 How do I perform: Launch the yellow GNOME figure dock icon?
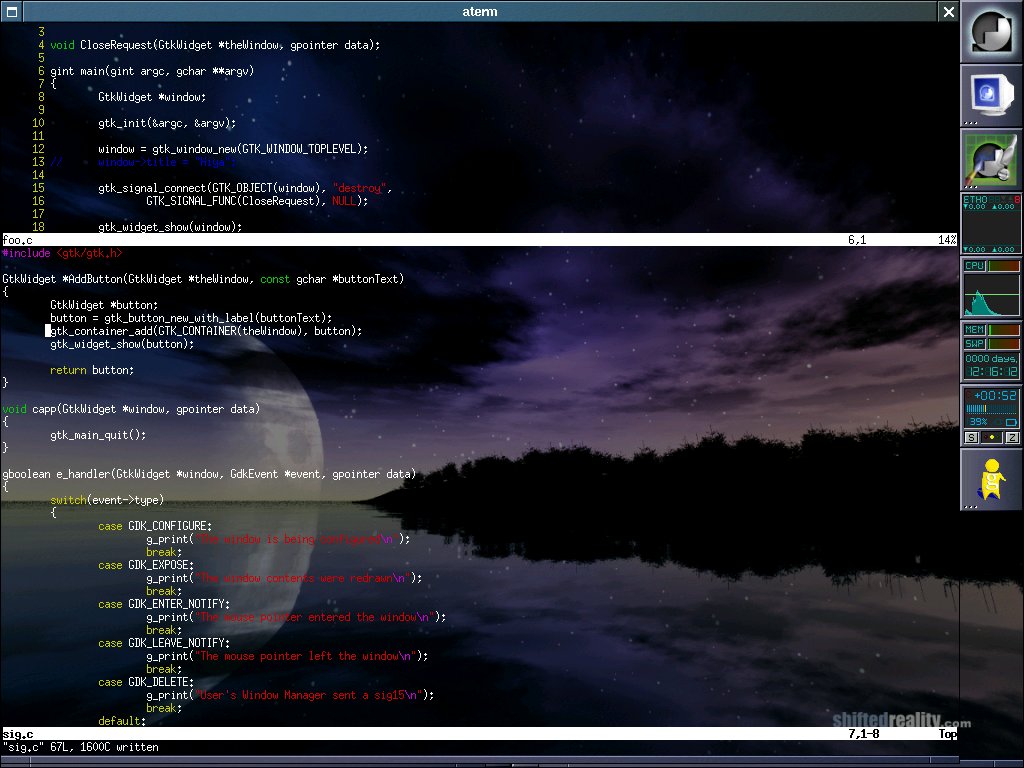pos(991,480)
